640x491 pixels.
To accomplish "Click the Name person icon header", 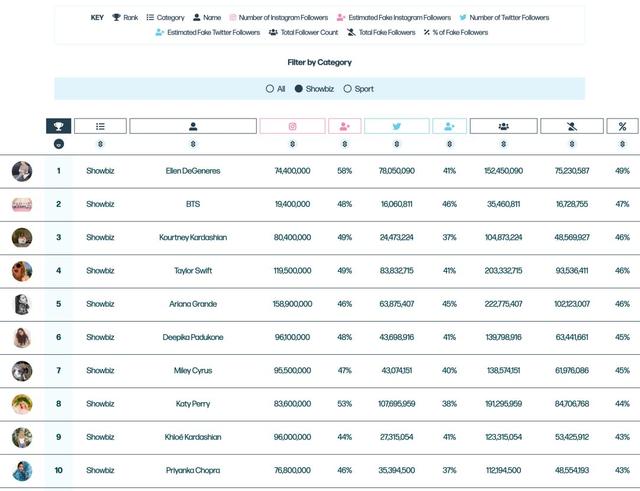I will point(193,126).
